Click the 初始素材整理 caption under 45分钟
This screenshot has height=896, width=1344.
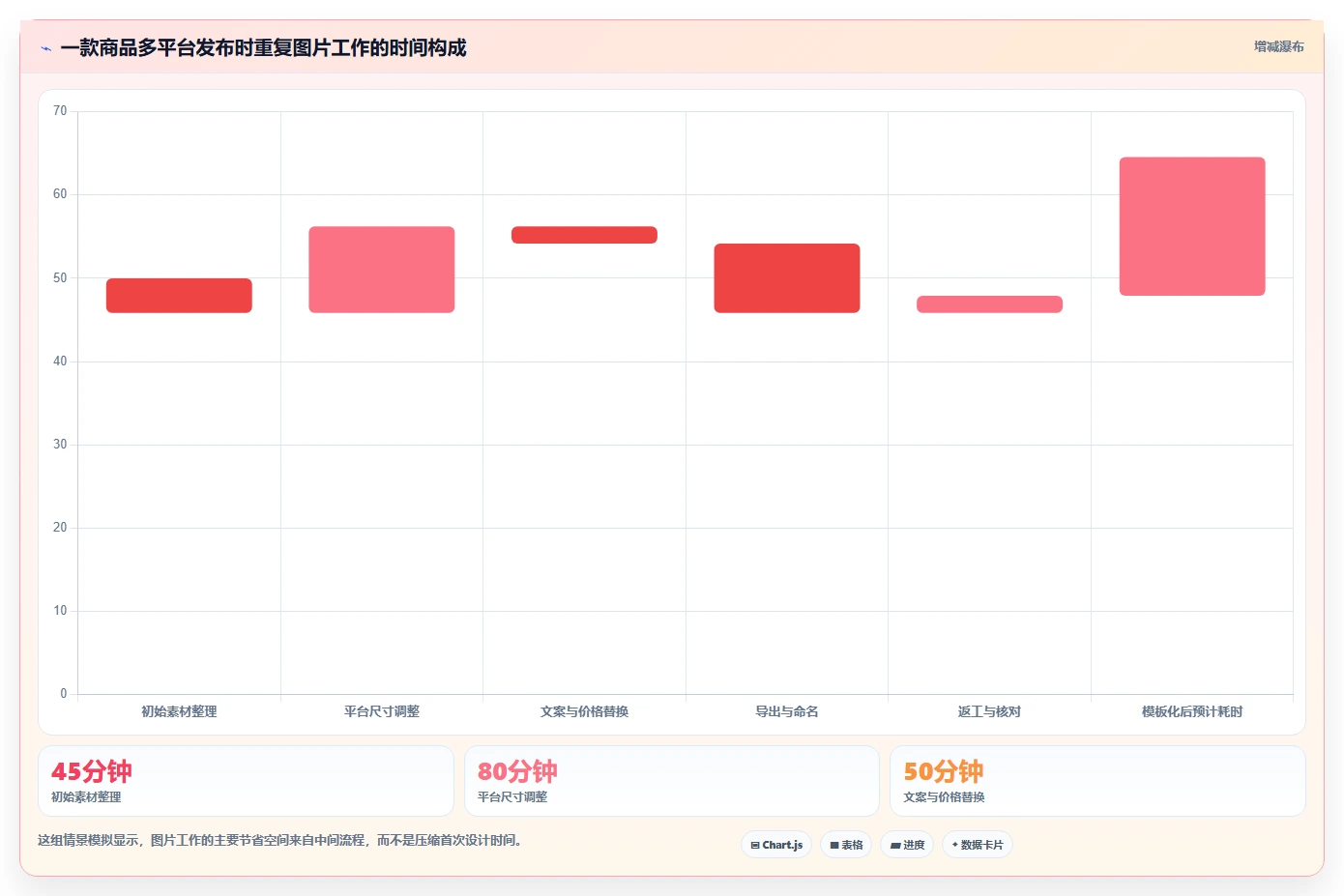click(86, 797)
